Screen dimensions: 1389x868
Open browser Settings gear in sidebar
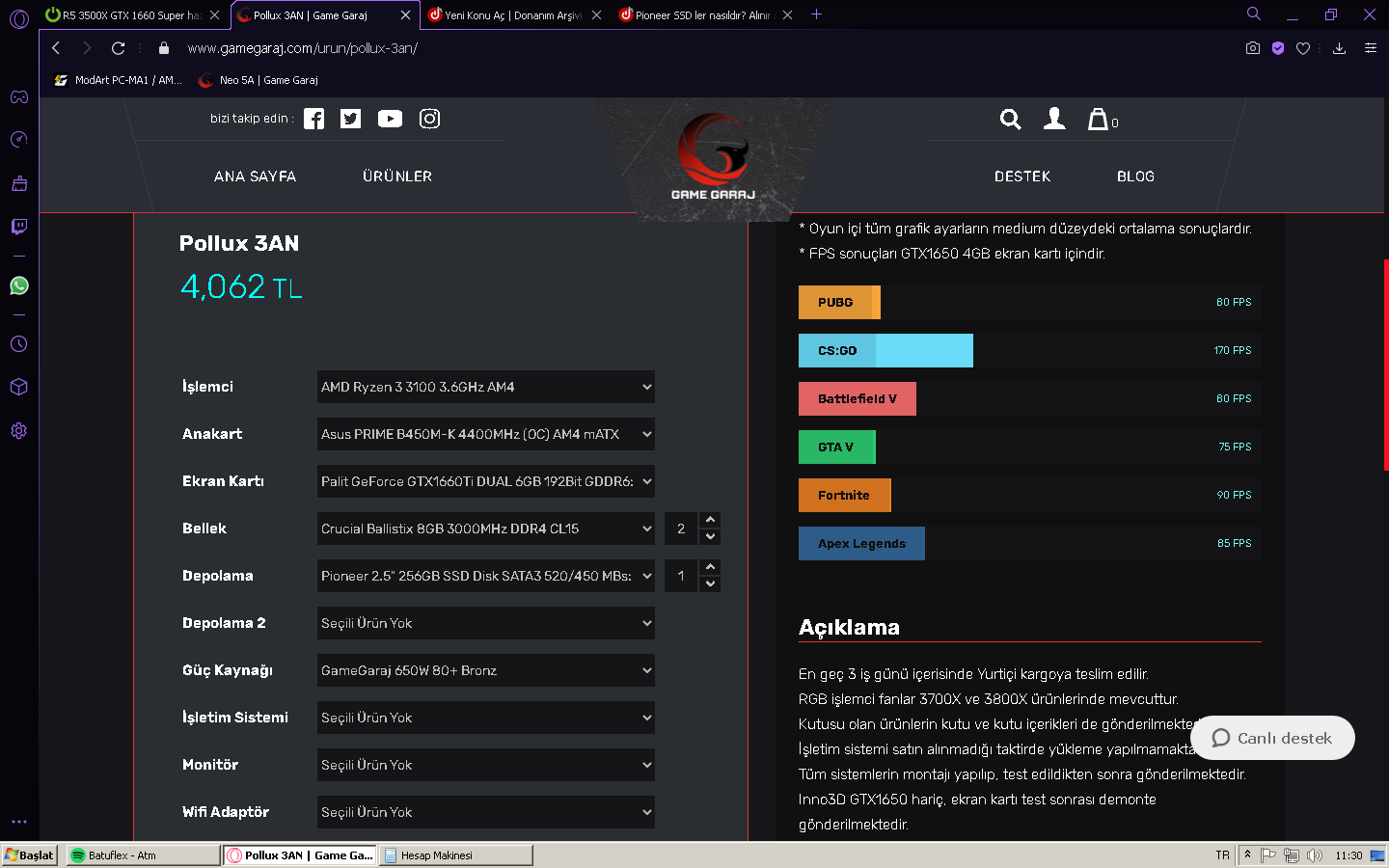click(19, 431)
